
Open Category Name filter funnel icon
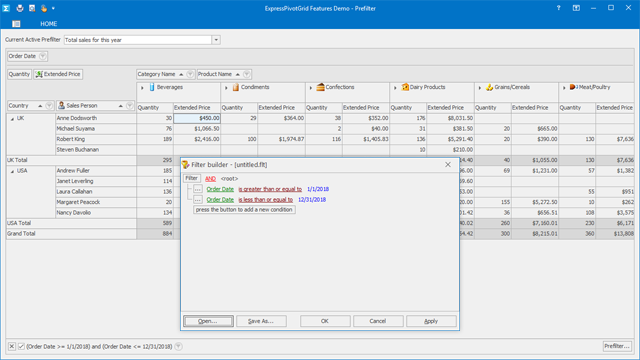point(190,74)
